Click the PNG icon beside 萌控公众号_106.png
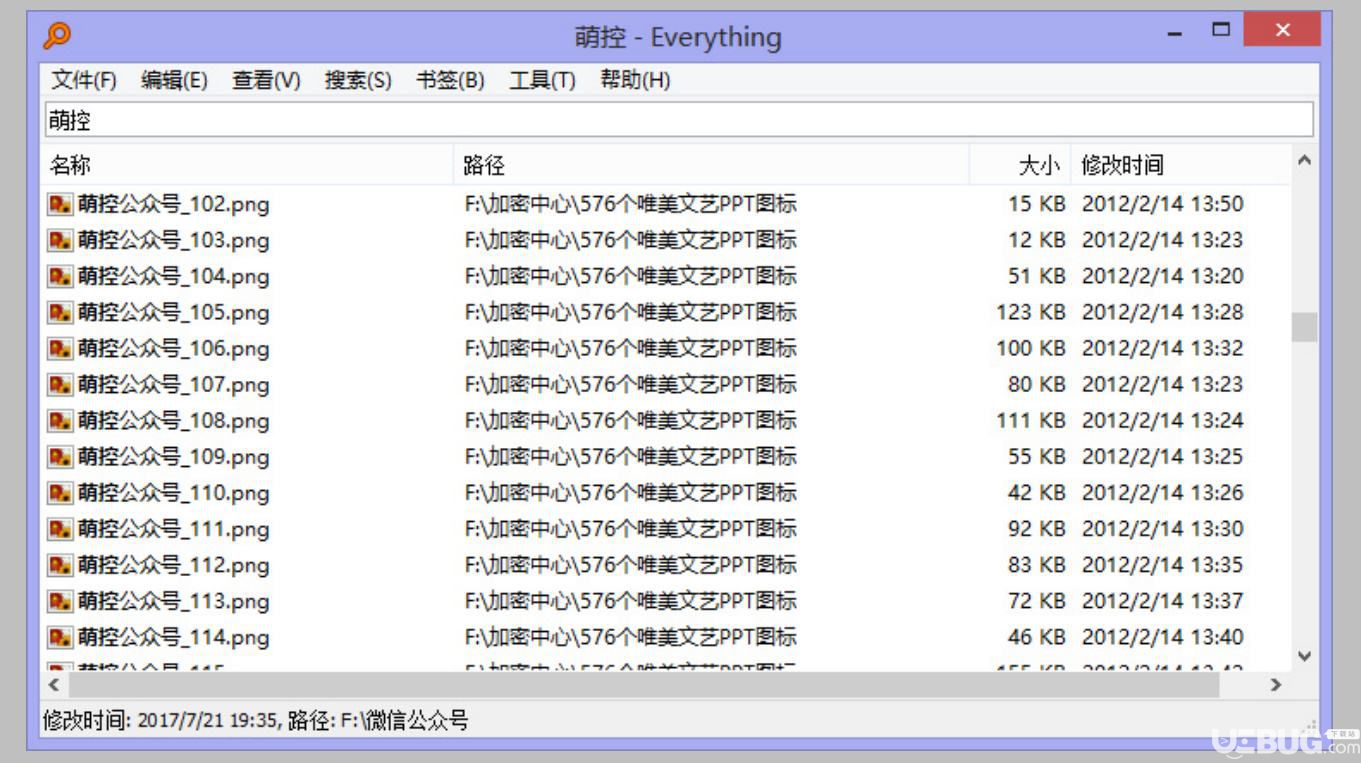Screen dimensions: 1361x763 (61, 349)
